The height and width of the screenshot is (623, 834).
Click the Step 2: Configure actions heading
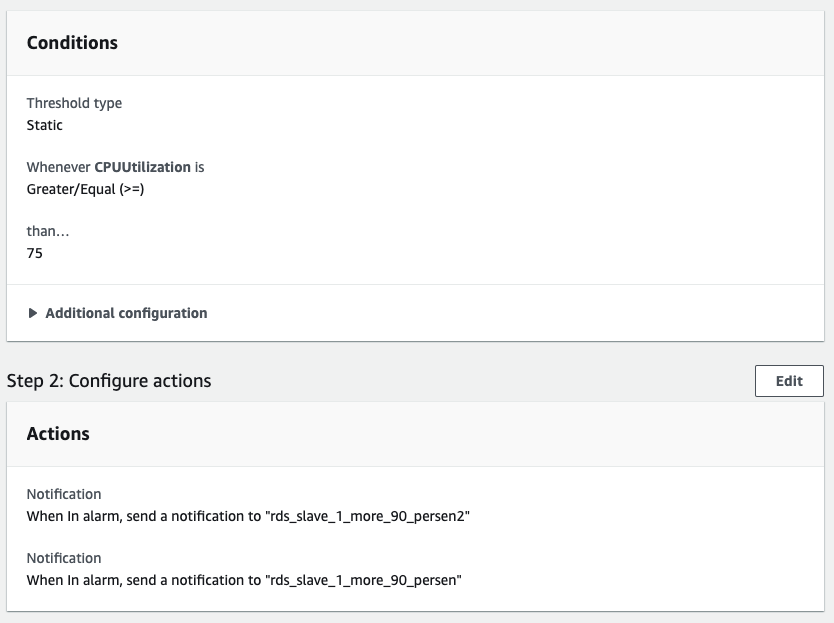pos(109,381)
